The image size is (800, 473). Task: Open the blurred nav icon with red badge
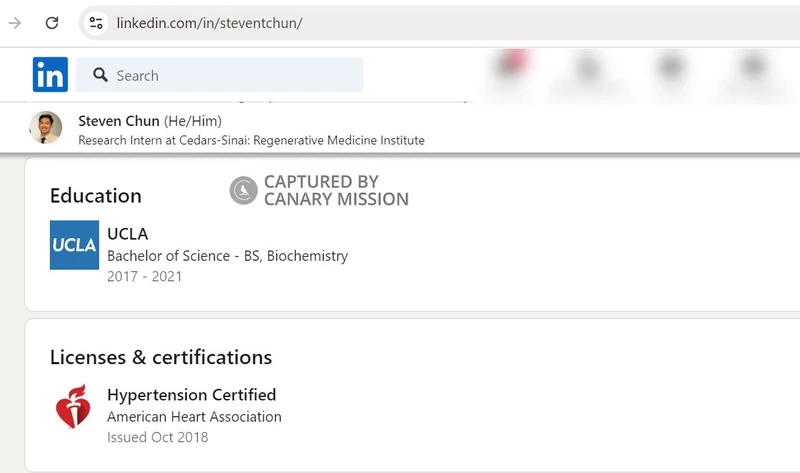(x=512, y=69)
